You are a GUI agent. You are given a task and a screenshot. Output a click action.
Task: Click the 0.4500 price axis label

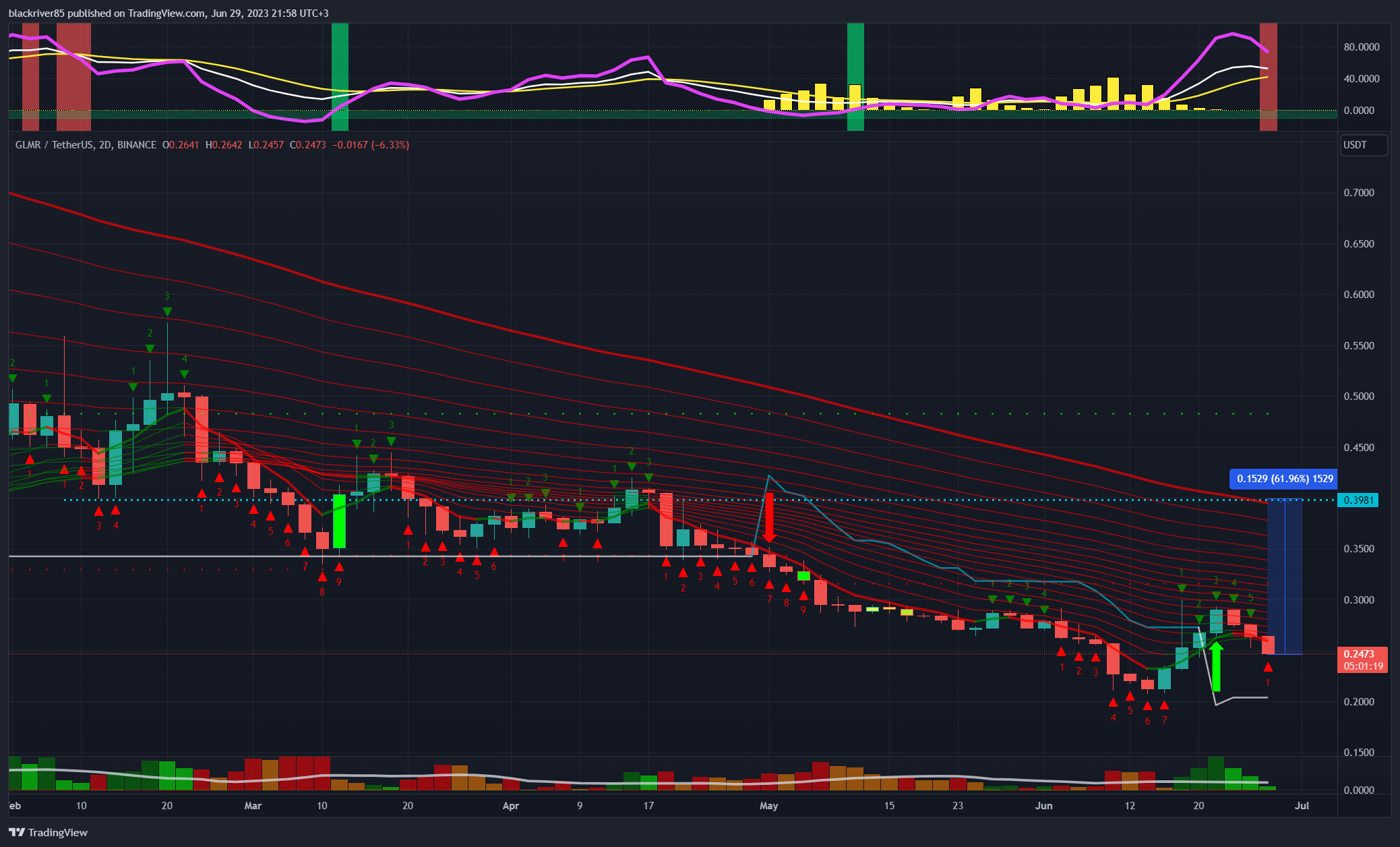click(1359, 448)
